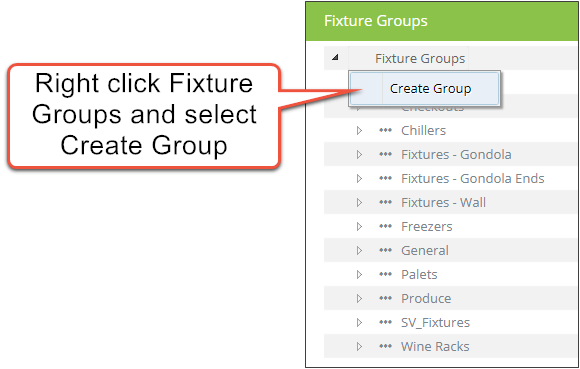
Task: Click the dots icon beside Fixtures - Gondola Ends
Action: [385, 179]
